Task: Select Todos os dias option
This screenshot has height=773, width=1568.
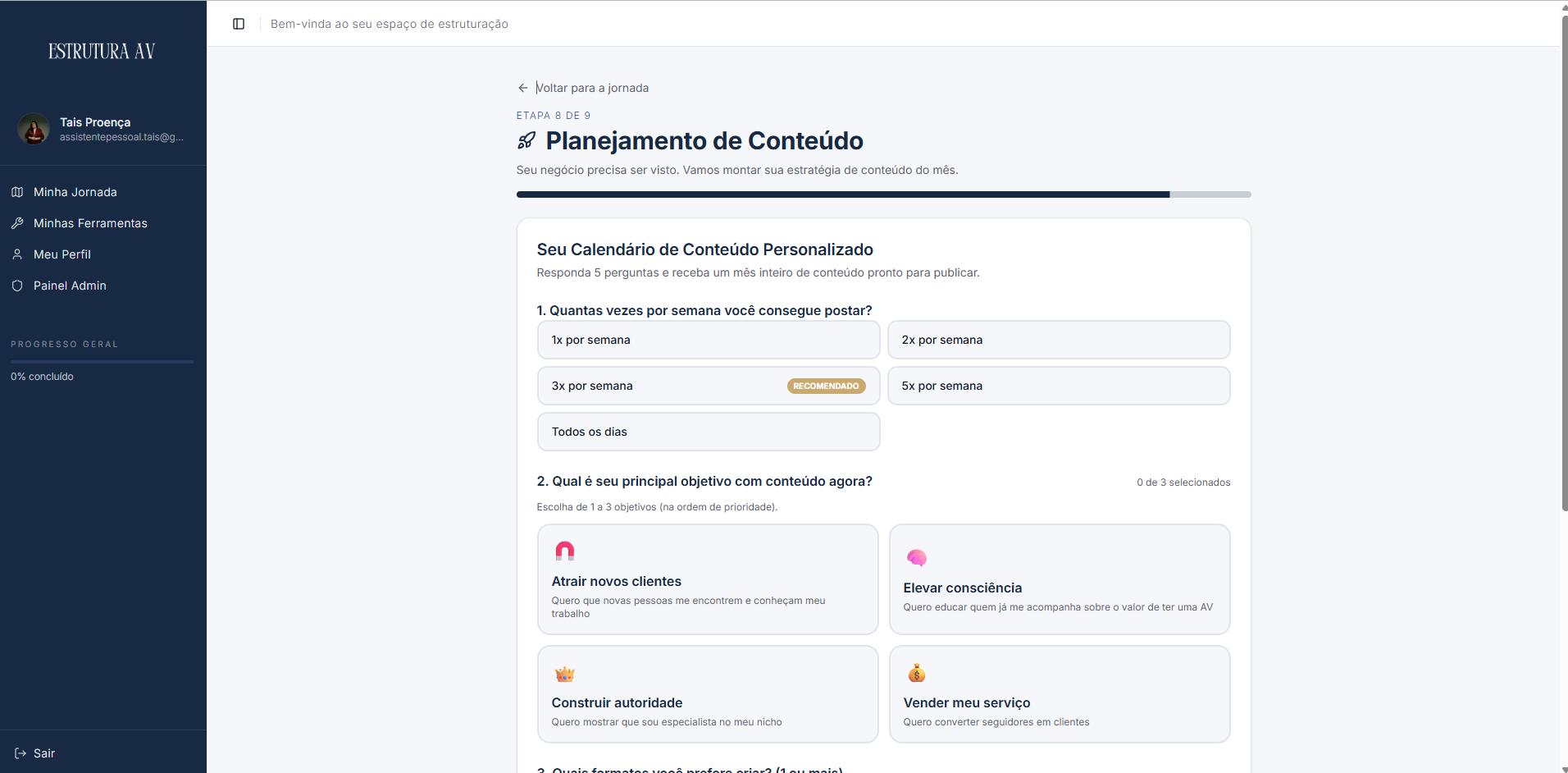Action: click(709, 432)
